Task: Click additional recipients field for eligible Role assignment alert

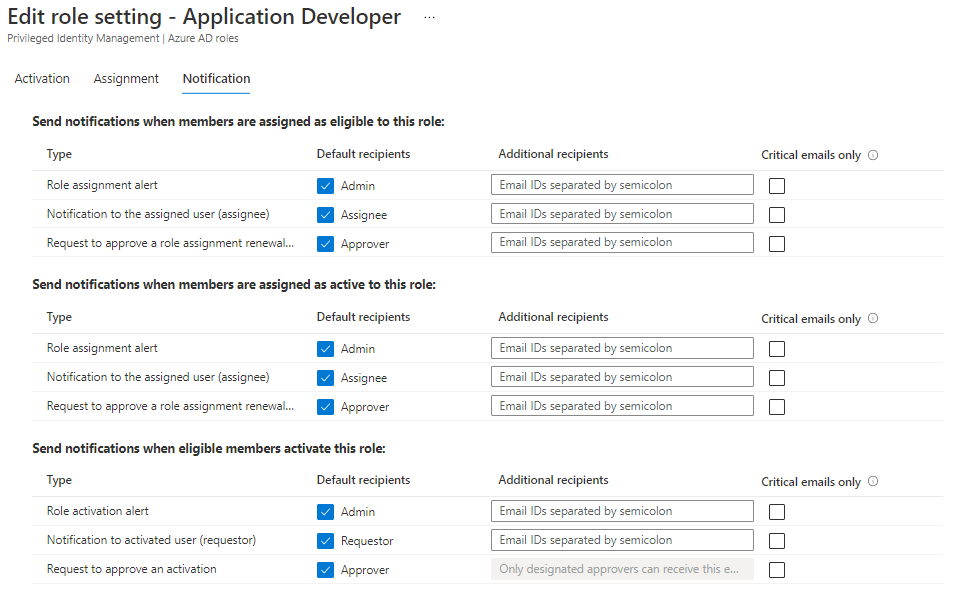Action: tap(622, 185)
